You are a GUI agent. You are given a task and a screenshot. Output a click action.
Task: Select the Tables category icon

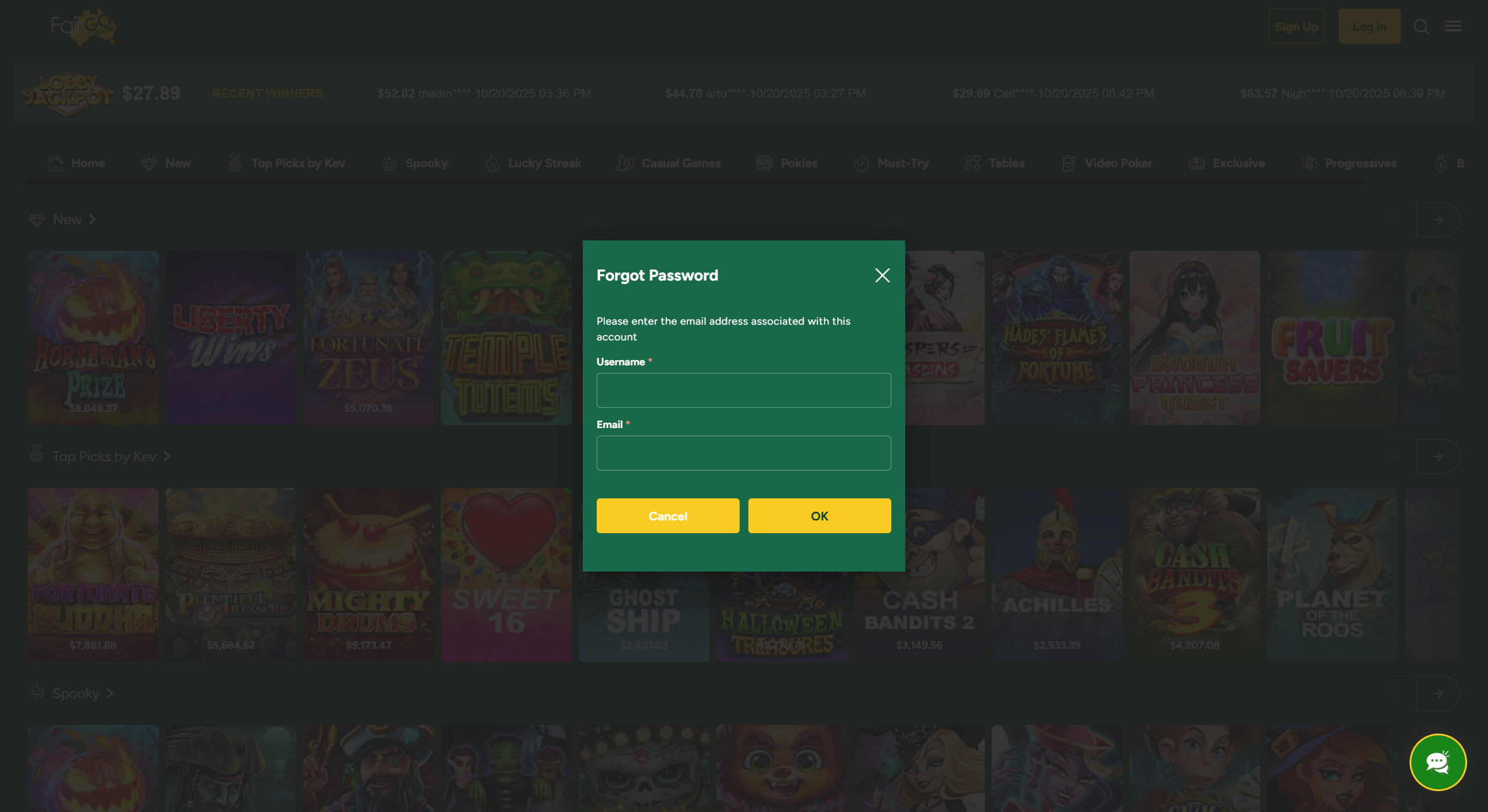point(972,163)
